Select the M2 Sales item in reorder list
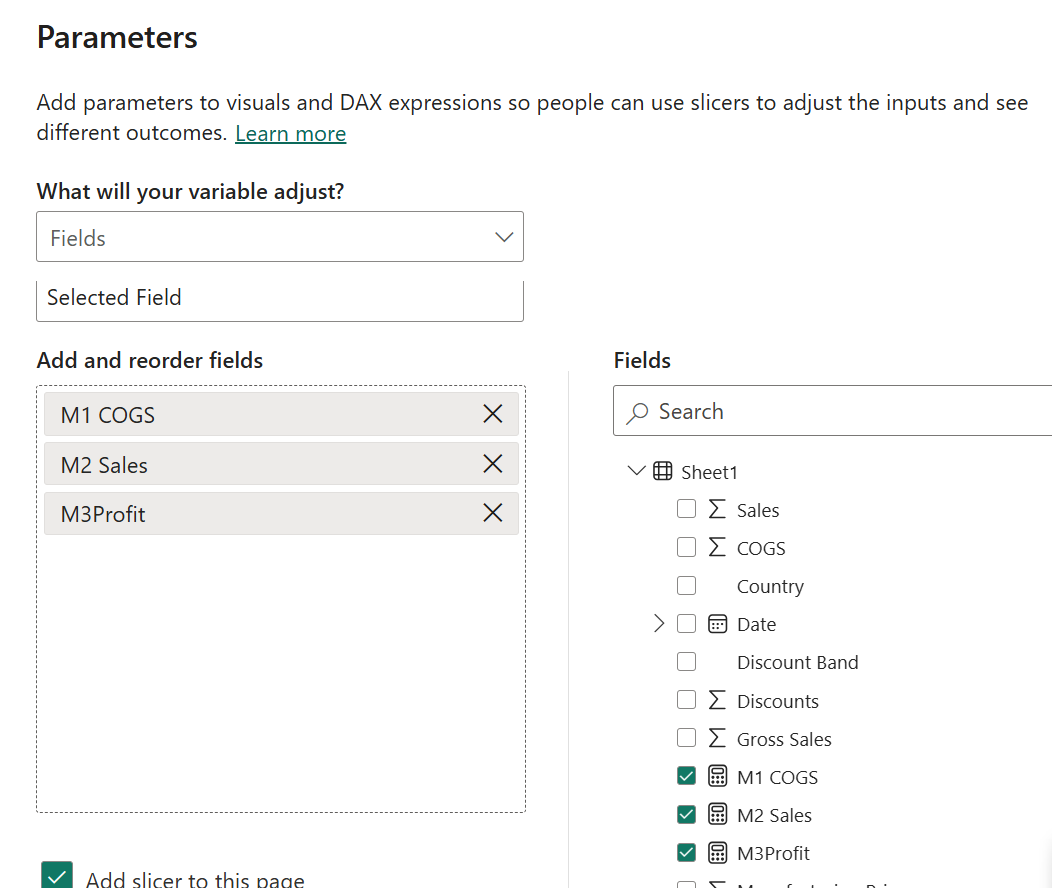 click(281, 463)
